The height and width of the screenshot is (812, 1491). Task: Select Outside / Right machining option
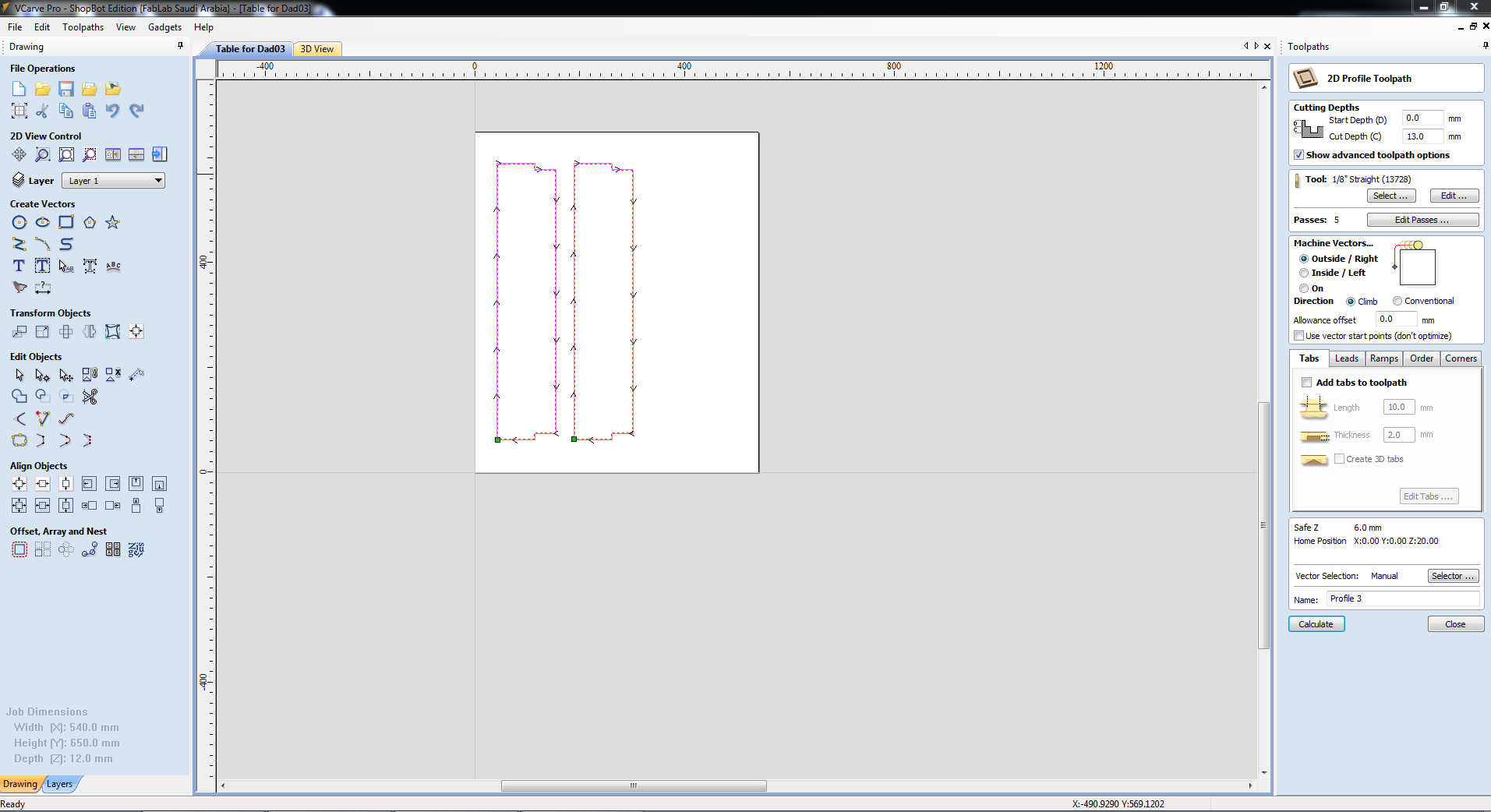click(x=1304, y=259)
